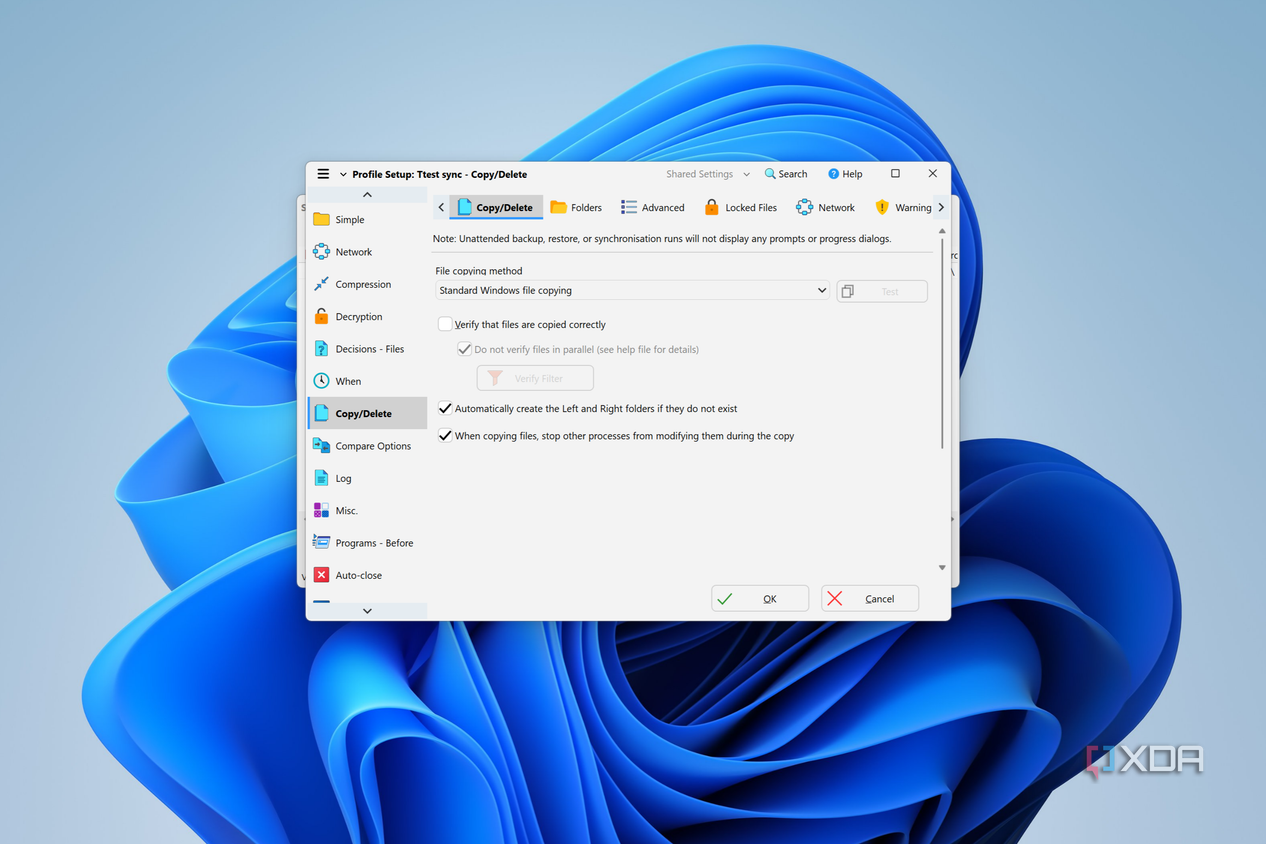The width and height of the screenshot is (1266, 844).
Task: Click the unattended runs note text
Action: 662,239
